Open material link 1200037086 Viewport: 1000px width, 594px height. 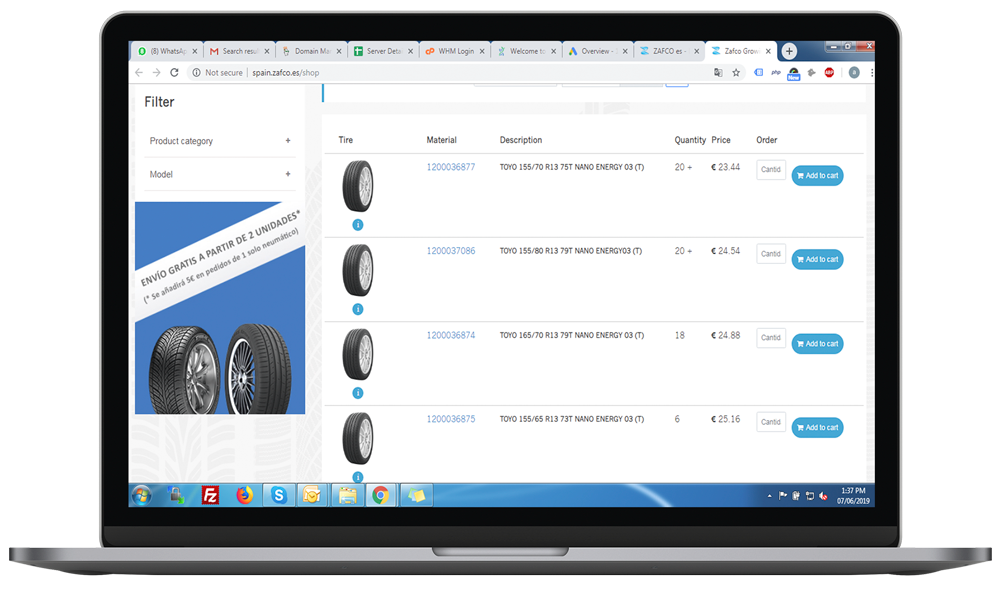click(x=451, y=251)
